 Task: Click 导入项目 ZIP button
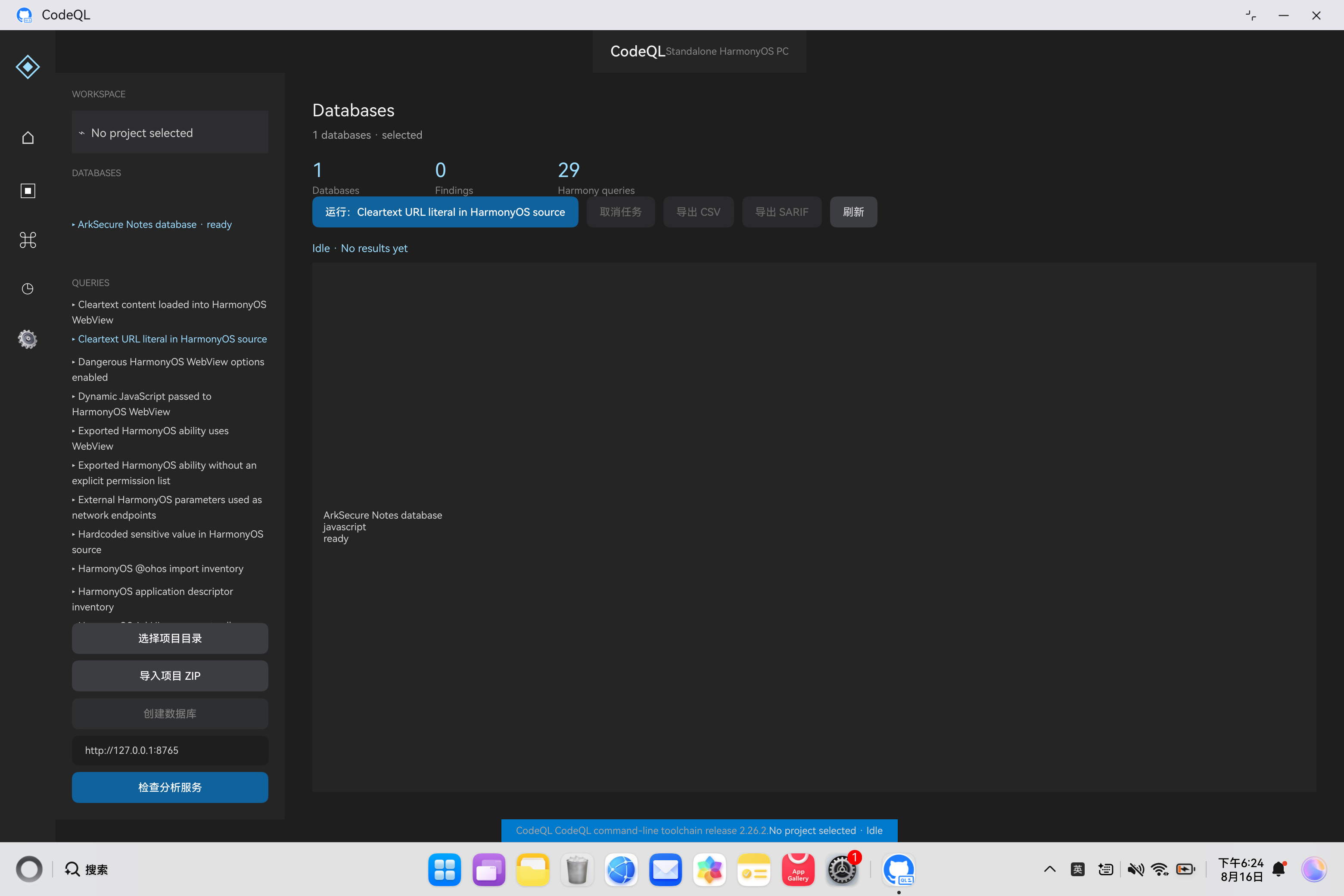click(170, 676)
